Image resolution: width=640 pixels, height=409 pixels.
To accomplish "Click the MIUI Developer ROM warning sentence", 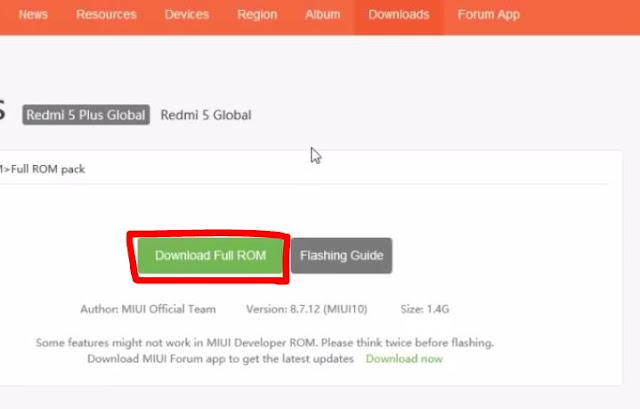I will (x=264, y=342).
